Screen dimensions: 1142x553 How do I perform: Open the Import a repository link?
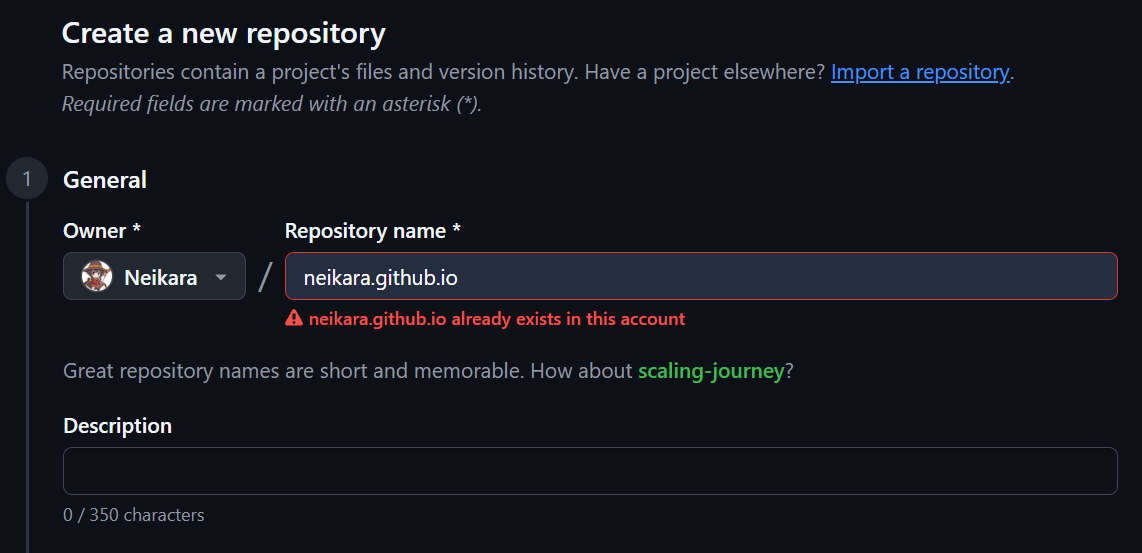click(919, 72)
